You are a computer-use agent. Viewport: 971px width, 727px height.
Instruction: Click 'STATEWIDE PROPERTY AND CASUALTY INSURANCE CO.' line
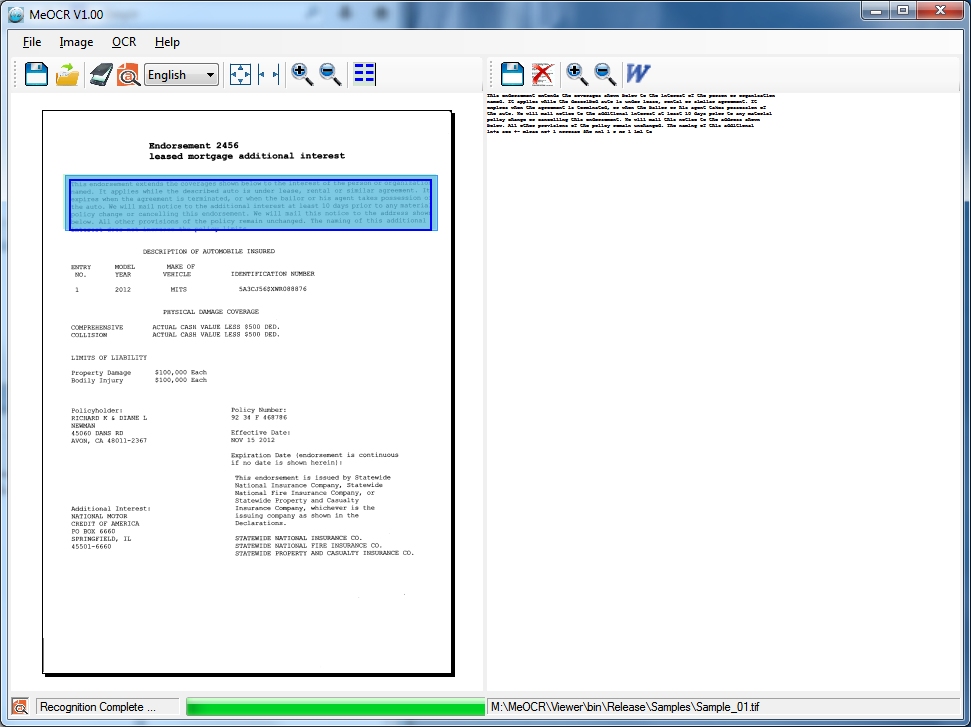point(324,553)
